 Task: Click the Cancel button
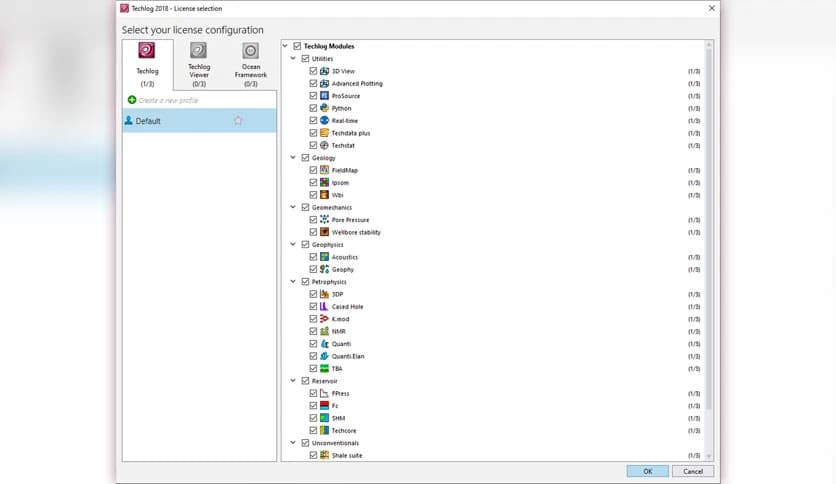point(693,471)
